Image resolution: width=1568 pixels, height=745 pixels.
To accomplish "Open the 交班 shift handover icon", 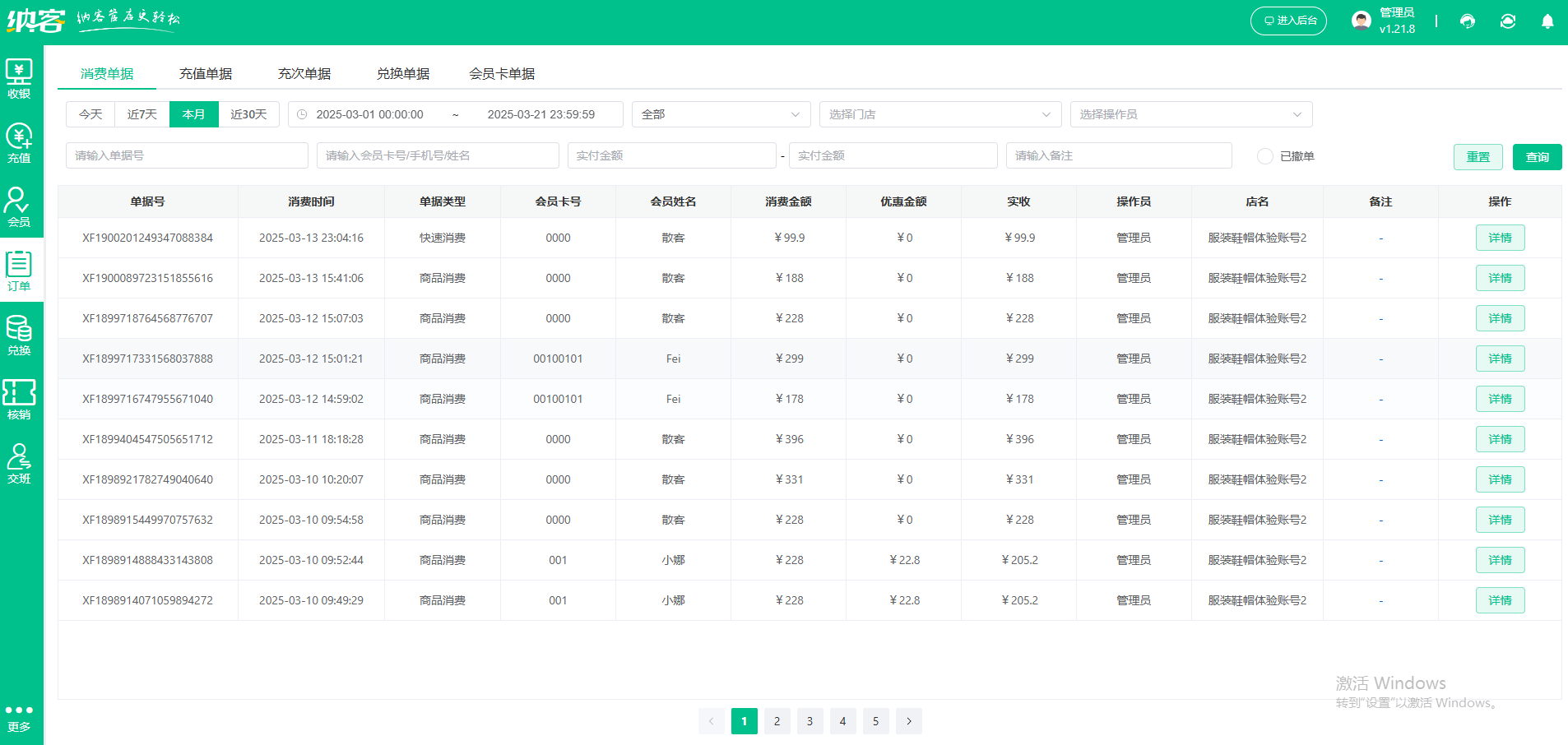I will [19, 464].
